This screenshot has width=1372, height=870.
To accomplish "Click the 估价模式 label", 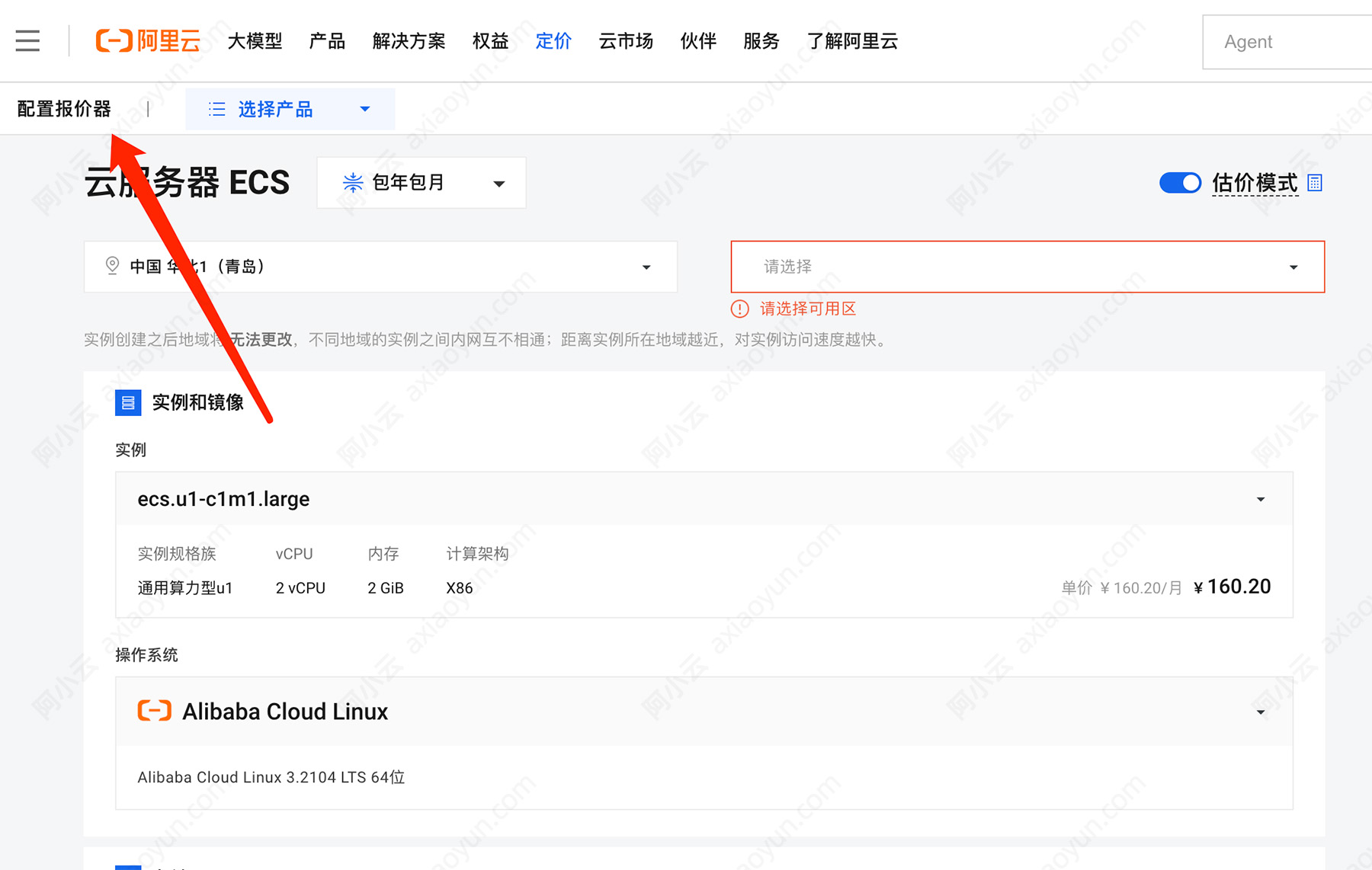I will pyautogui.click(x=1255, y=183).
